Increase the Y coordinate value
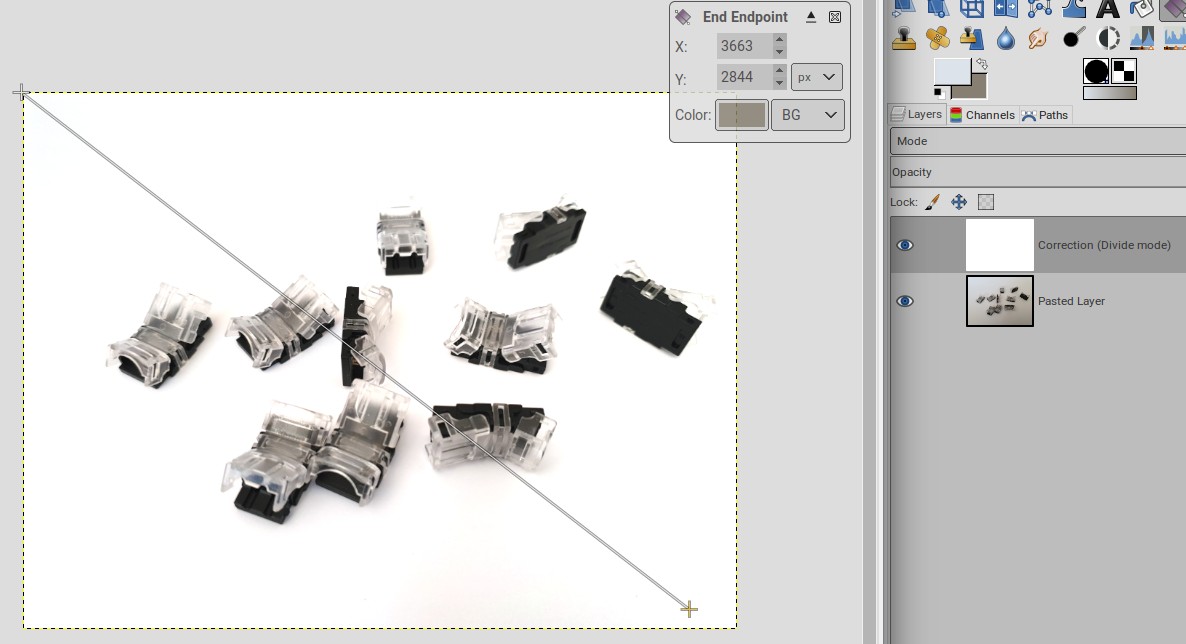The height and width of the screenshot is (644, 1186). pos(780,70)
